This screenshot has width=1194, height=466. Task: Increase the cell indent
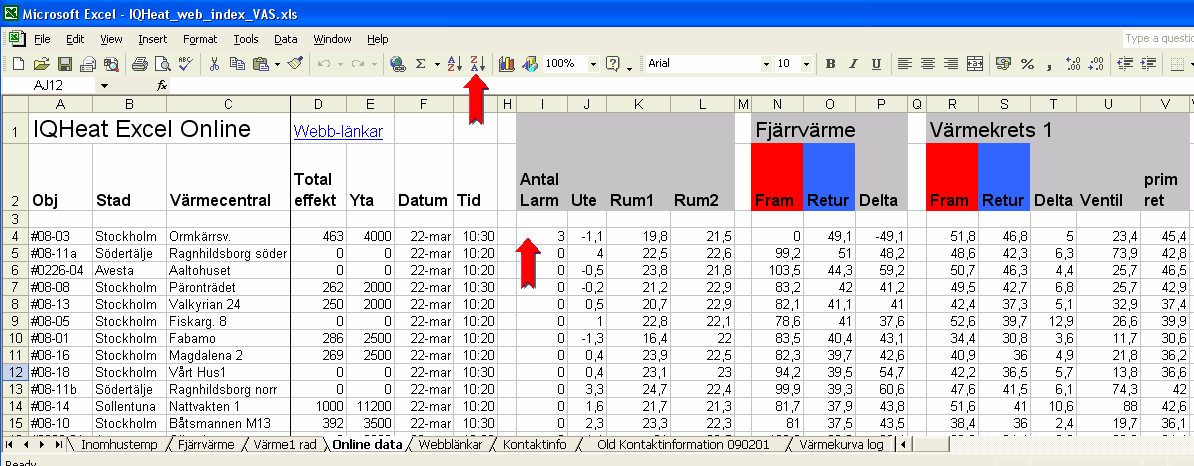coord(1148,64)
